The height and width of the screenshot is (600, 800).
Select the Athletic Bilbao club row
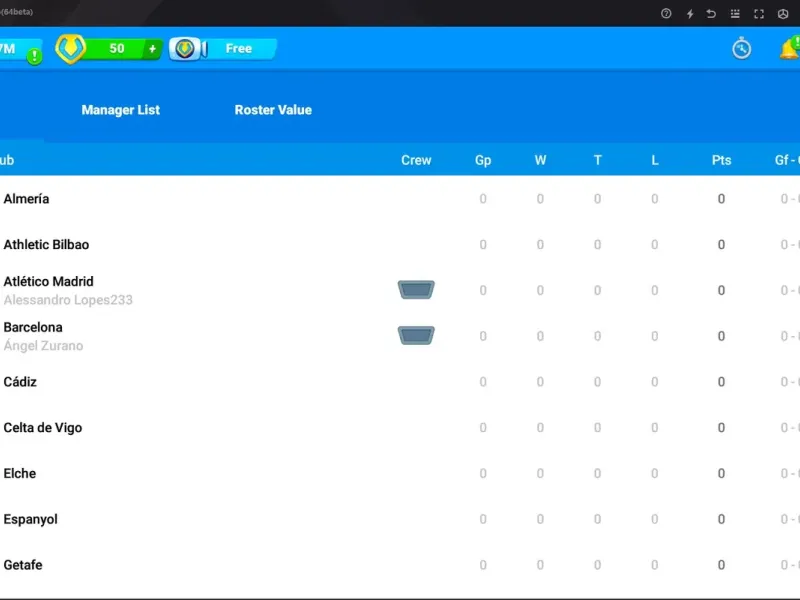tap(400, 244)
